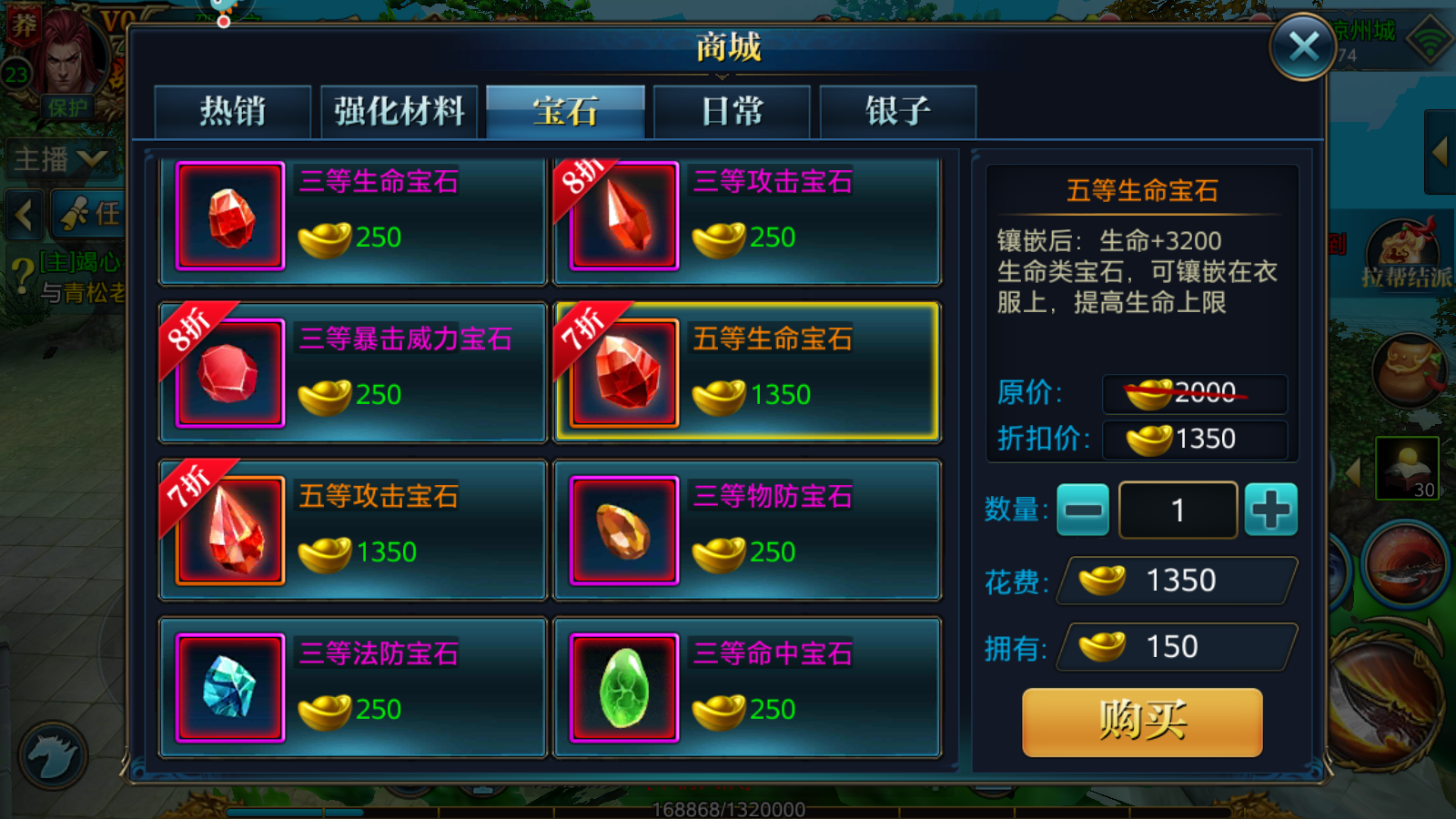The height and width of the screenshot is (819, 1456).
Task: Choose the 三等攻击宝石 gem icon
Action: click(x=624, y=217)
